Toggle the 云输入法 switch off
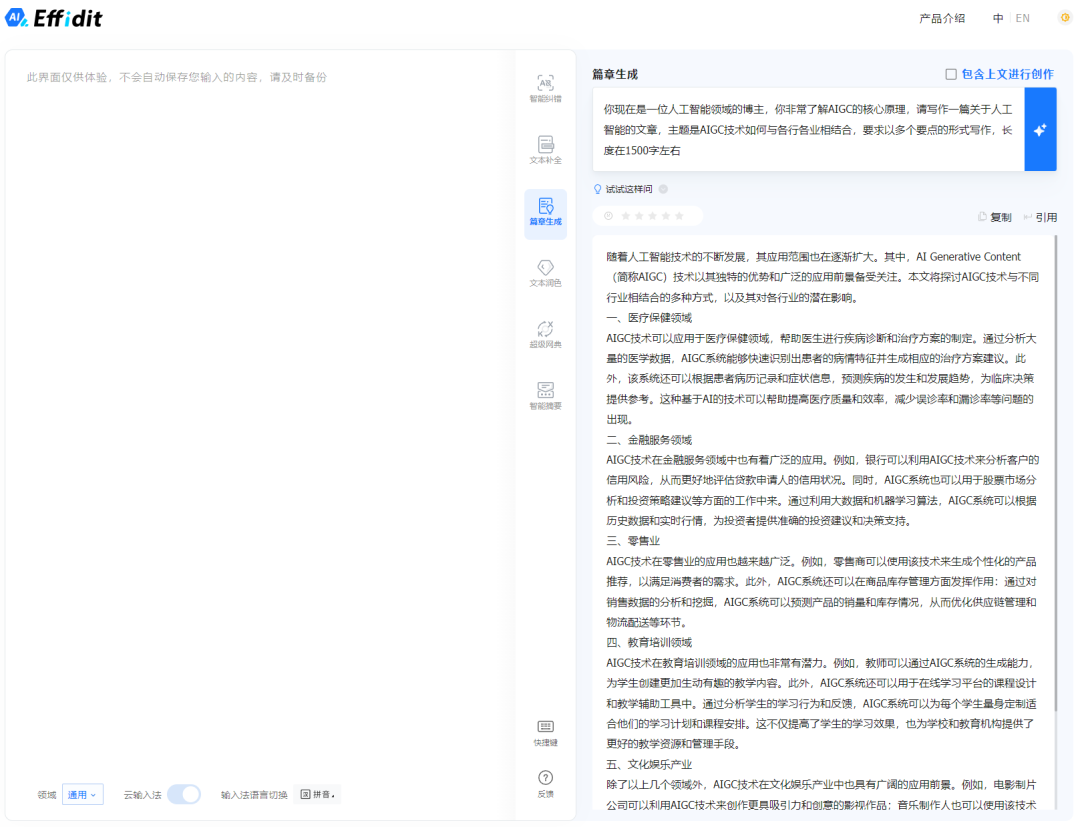 [x=183, y=792]
